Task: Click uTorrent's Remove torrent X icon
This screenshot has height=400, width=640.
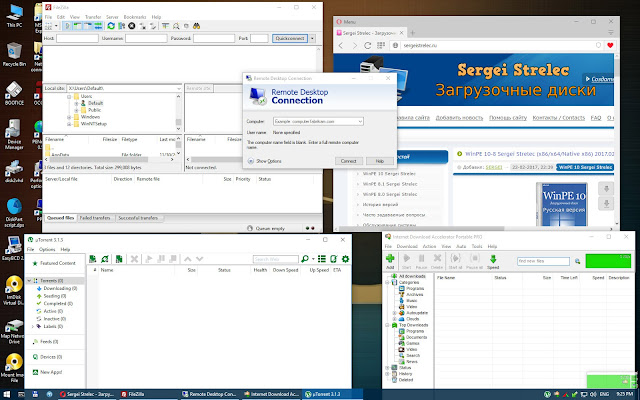Action: tap(134, 259)
